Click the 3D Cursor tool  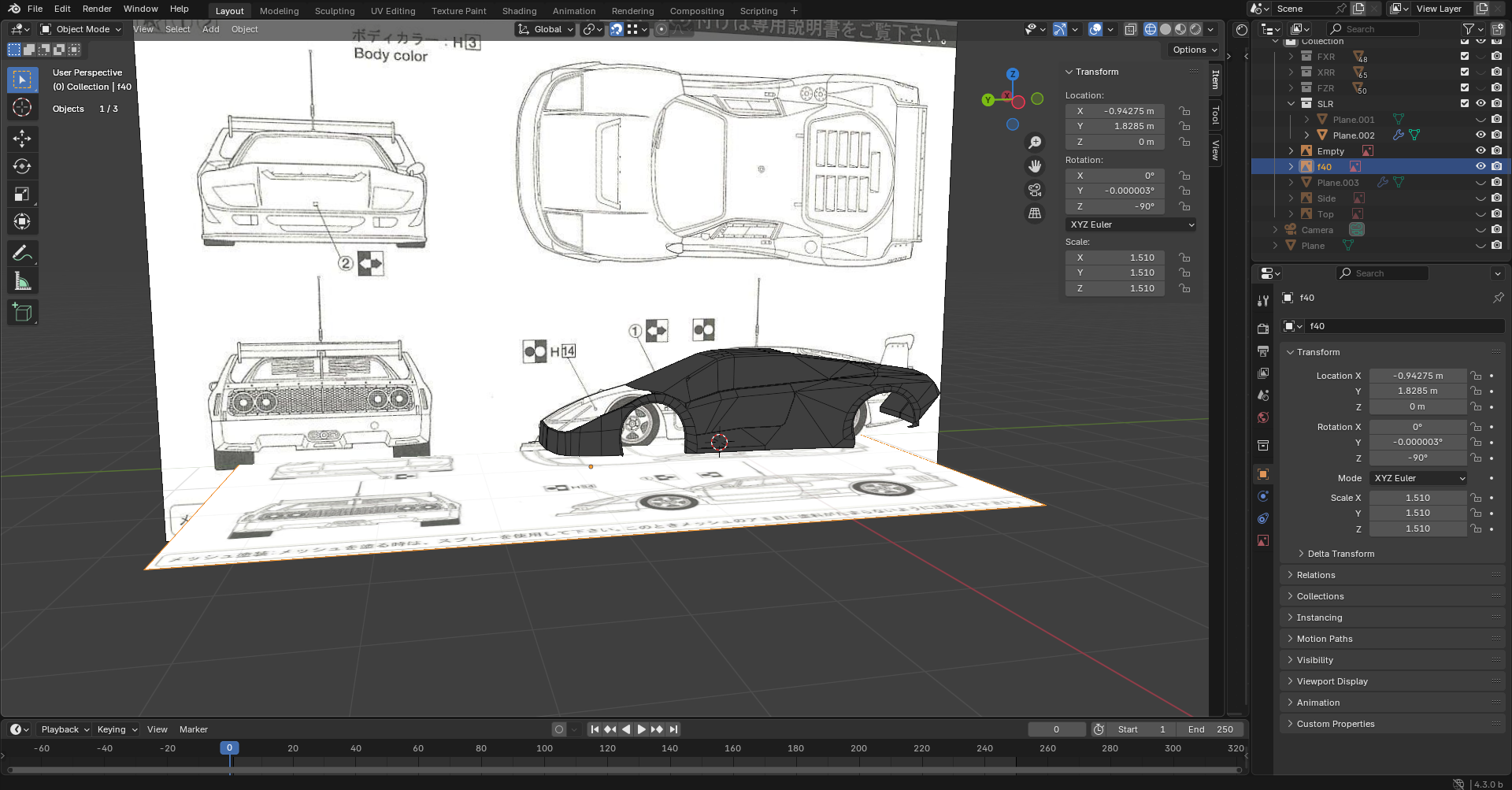[22, 108]
